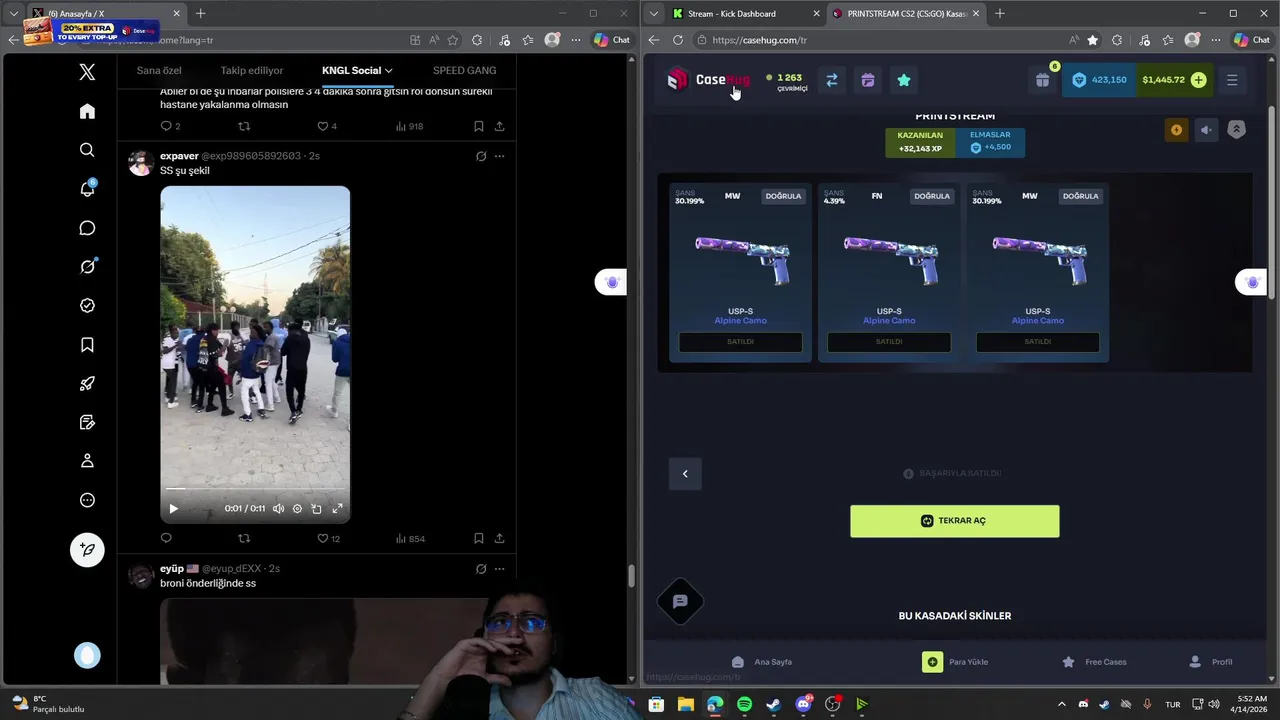1280x720 pixels.
Task: Open the Sana özel tab on X
Action: (159, 71)
